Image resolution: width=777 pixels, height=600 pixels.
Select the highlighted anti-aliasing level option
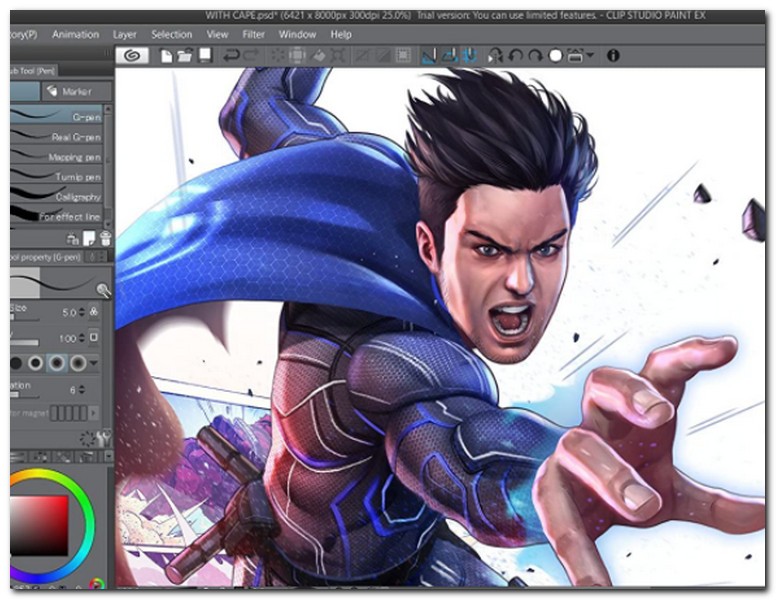pyautogui.click(x=58, y=362)
